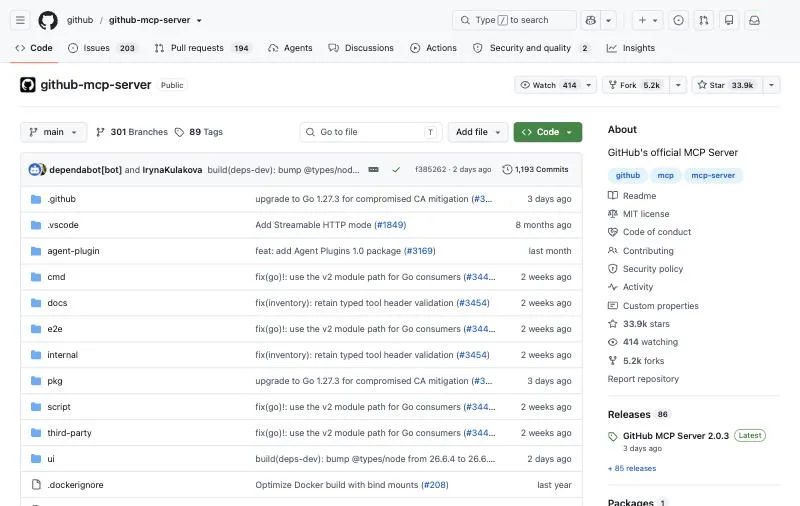
Task: Open pull request #1849 link
Action: tap(390, 225)
